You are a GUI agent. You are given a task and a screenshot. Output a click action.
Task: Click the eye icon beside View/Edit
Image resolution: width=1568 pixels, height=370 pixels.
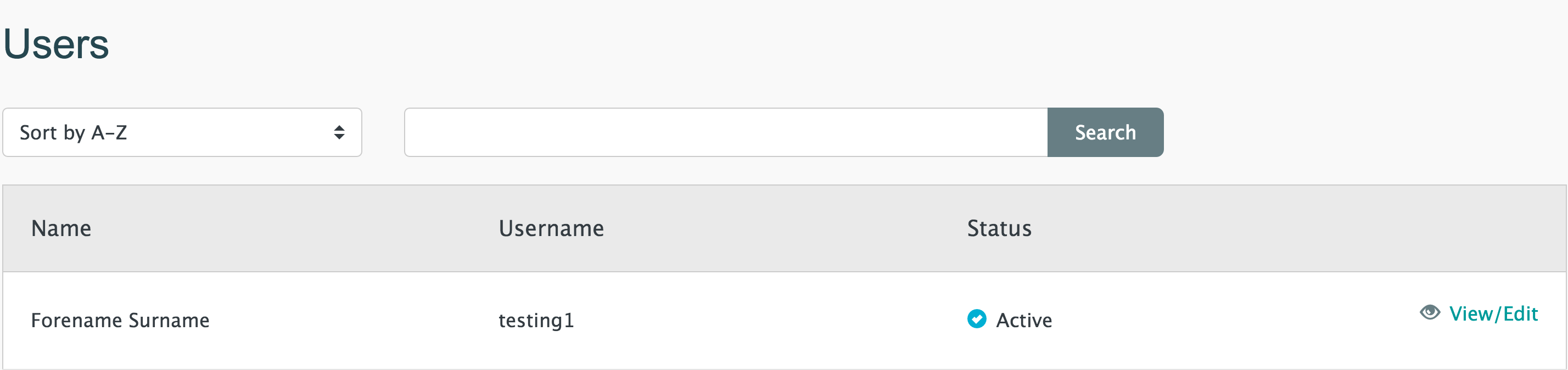[1430, 313]
